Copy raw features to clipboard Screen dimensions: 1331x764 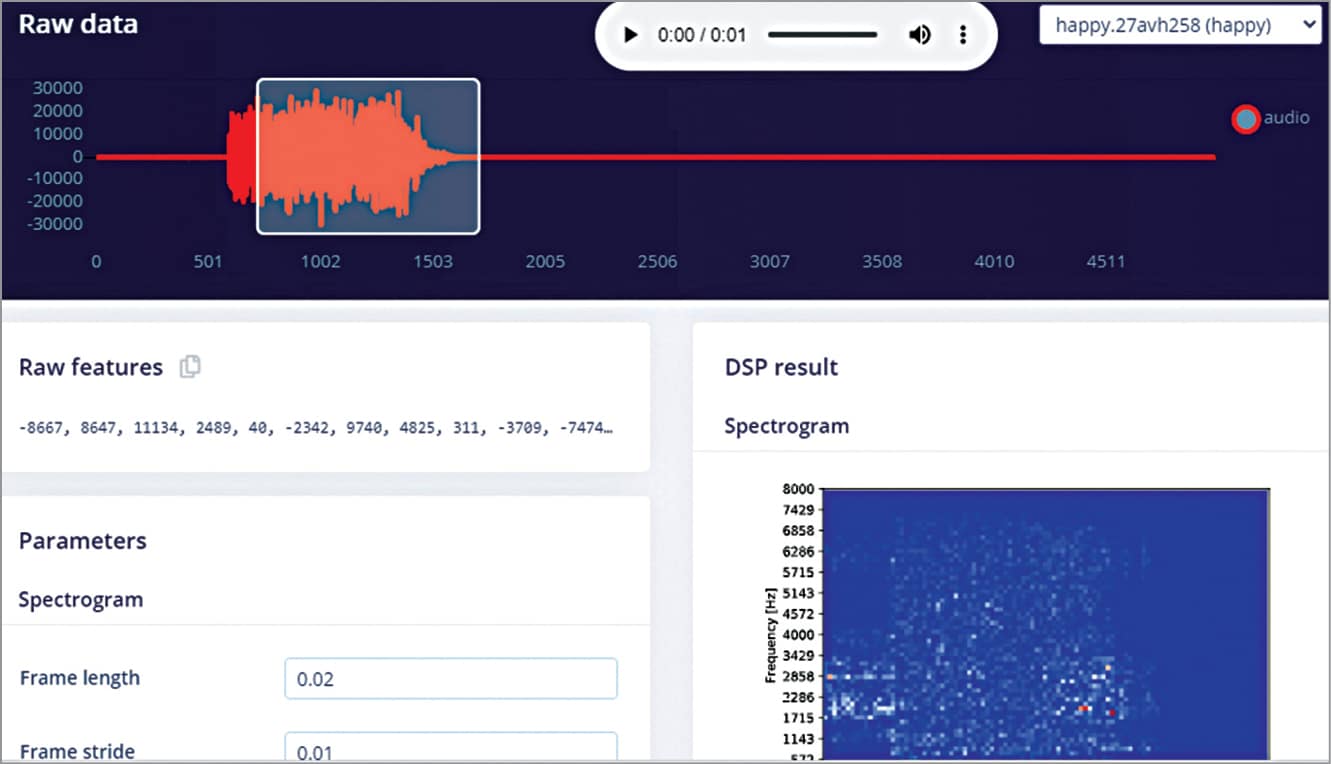tap(189, 367)
